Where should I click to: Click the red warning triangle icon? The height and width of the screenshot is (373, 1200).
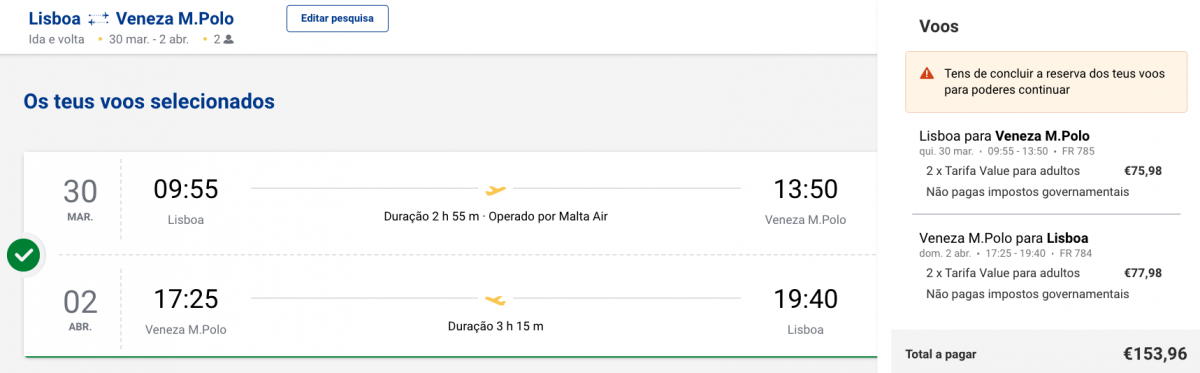(926, 73)
